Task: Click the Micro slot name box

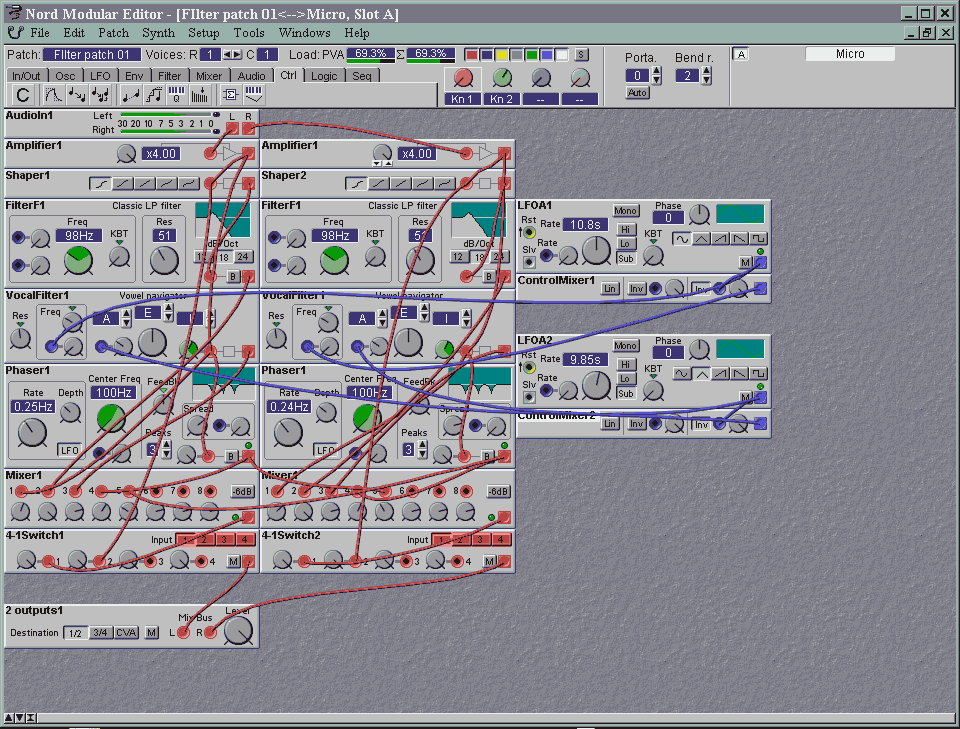Action: [850, 54]
